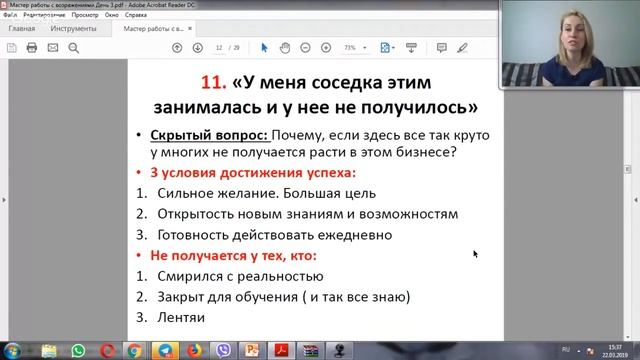Click the "Не получается у тех, кто:" heading
The height and width of the screenshot is (360, 640).
(233, 256)
